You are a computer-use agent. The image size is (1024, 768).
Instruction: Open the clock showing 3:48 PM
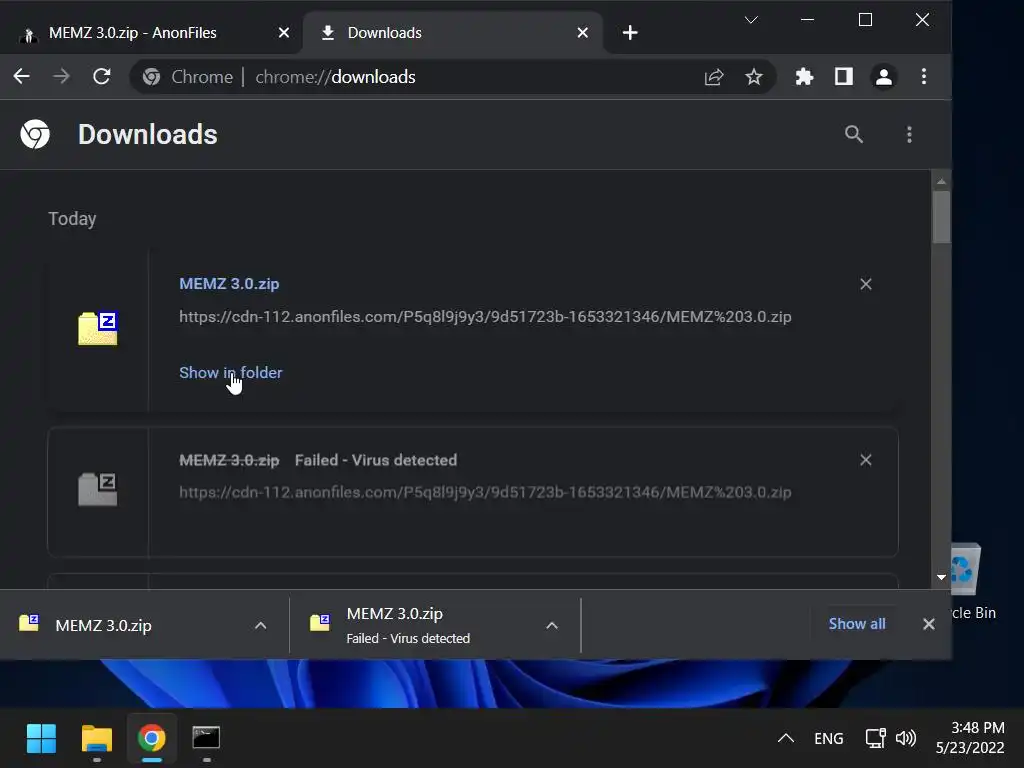click(970, 738)
